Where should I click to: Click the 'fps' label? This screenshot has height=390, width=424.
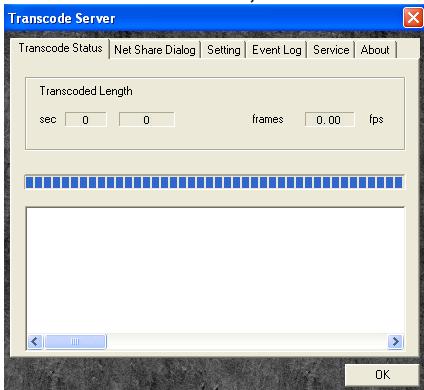pos(376,119)
